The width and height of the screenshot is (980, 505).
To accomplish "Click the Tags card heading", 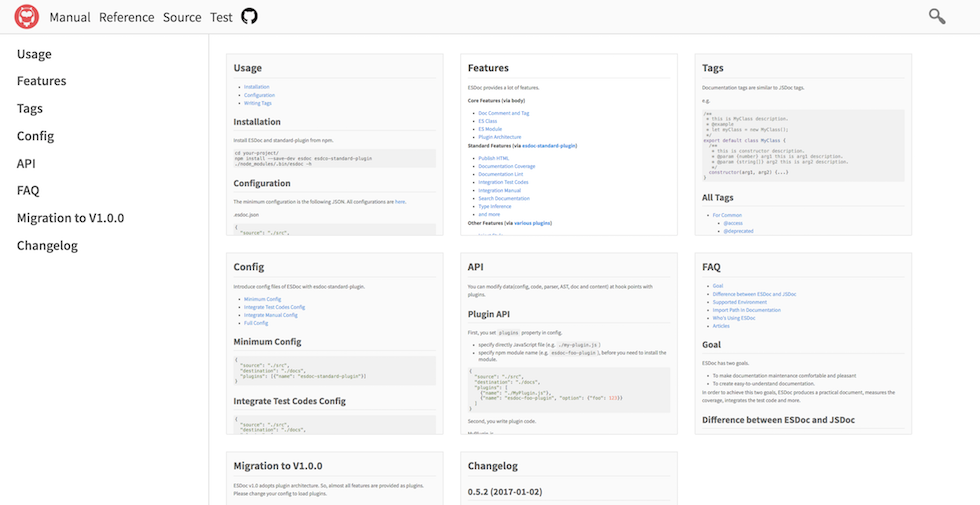I will pyautogui.click(x=712, y=68).
